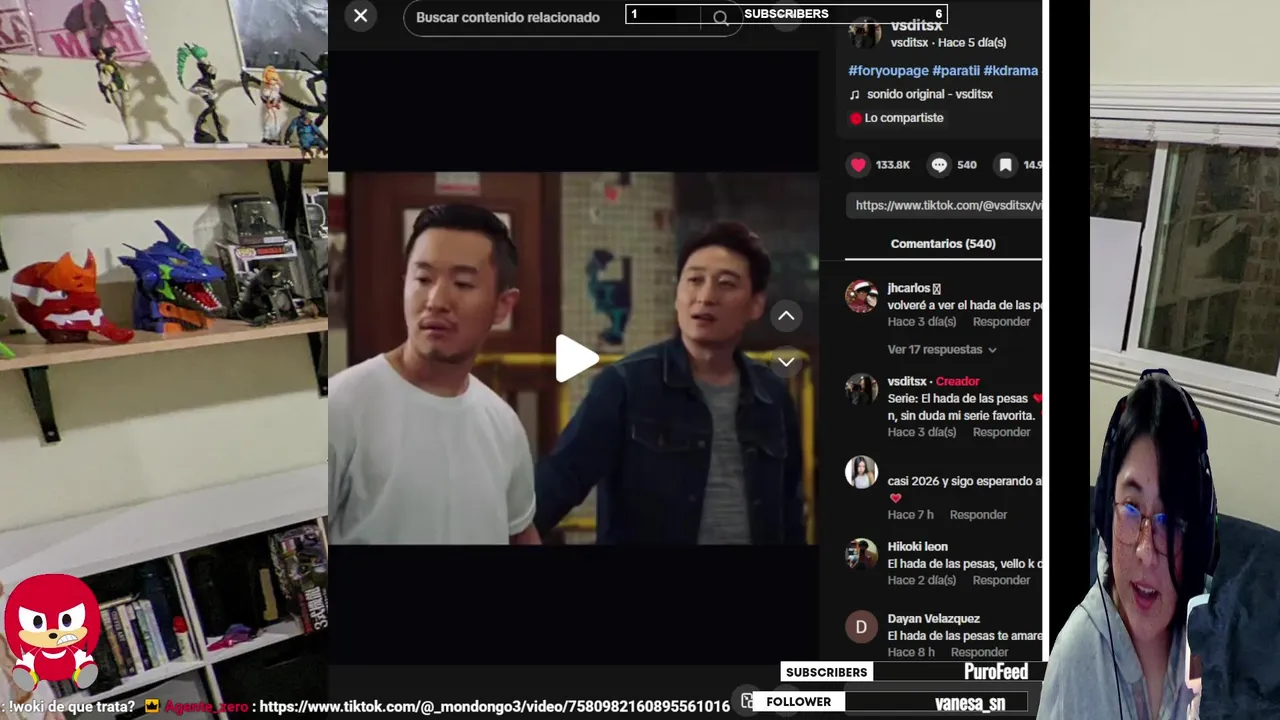Reply to Hikoki leon's comment
This screenshot has width=1280, height=720.
pos(1001,580)
